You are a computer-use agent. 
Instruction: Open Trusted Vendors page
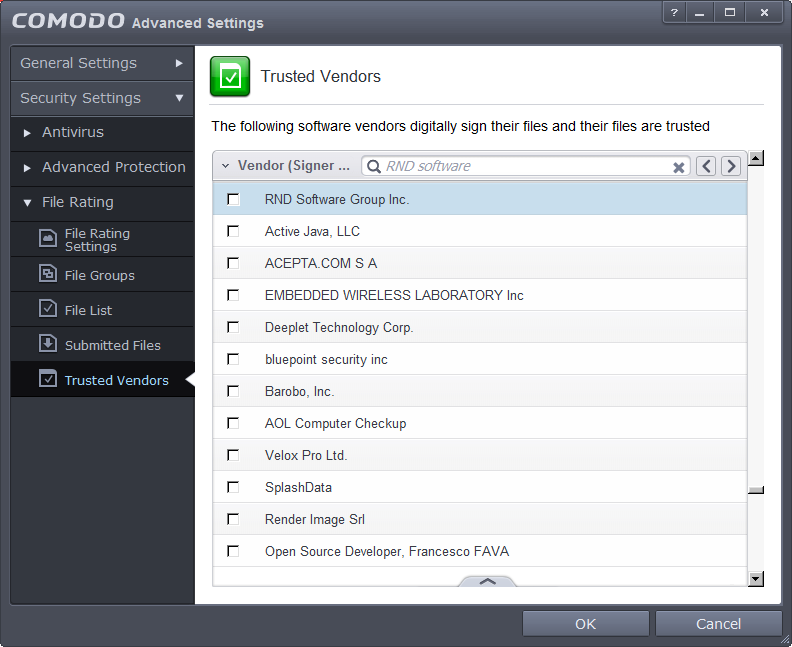(x=102, y=379)
